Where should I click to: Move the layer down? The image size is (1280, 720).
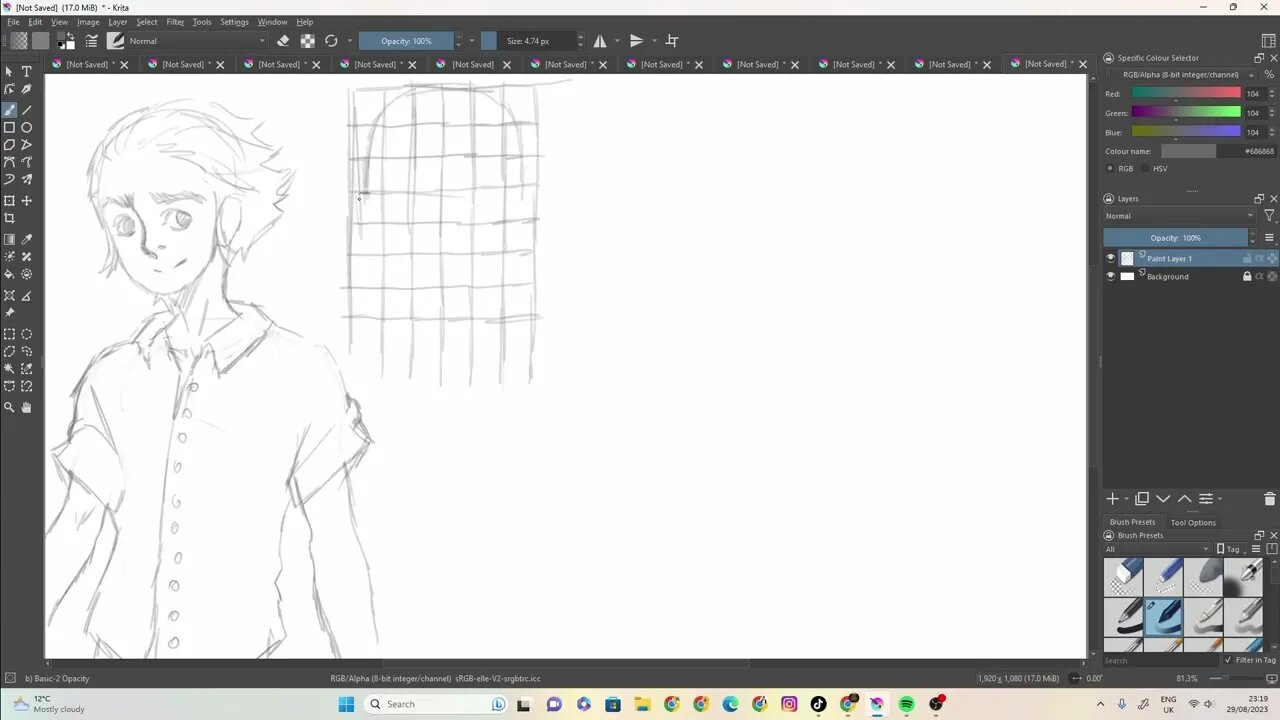click(x=1163, y=499)
